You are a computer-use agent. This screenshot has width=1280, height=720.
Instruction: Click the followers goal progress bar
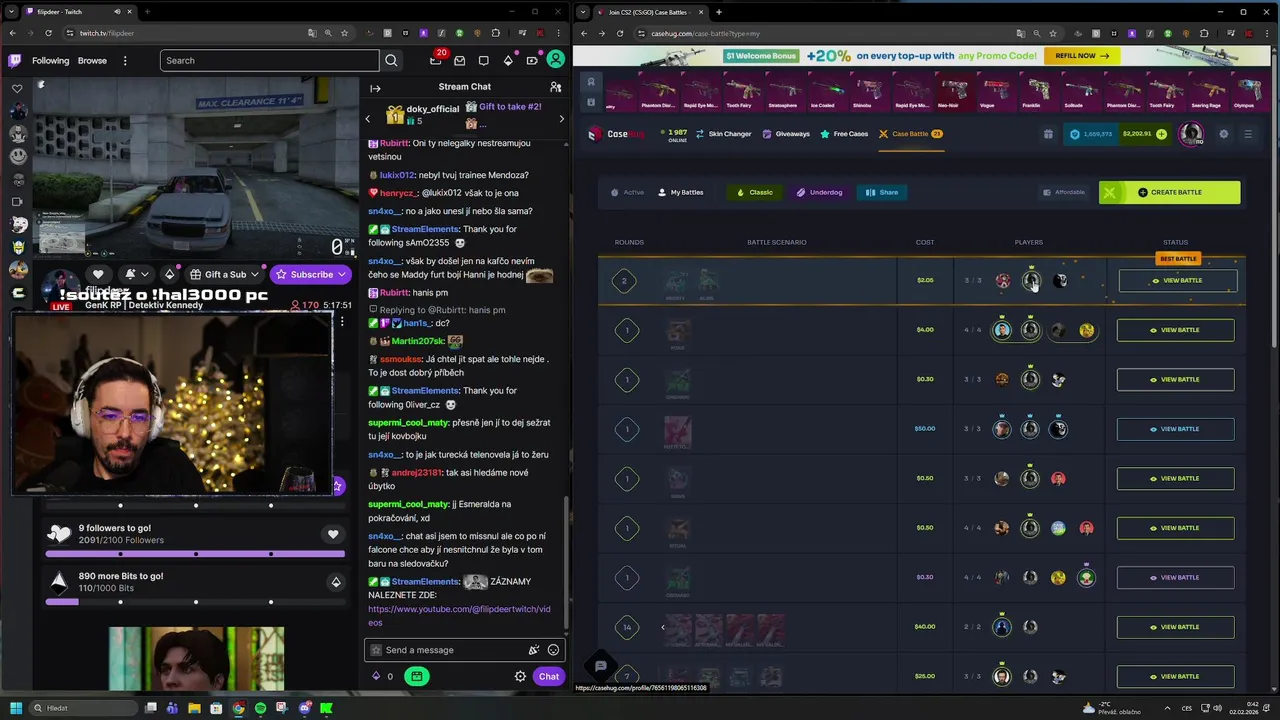(x=195, y=553)
